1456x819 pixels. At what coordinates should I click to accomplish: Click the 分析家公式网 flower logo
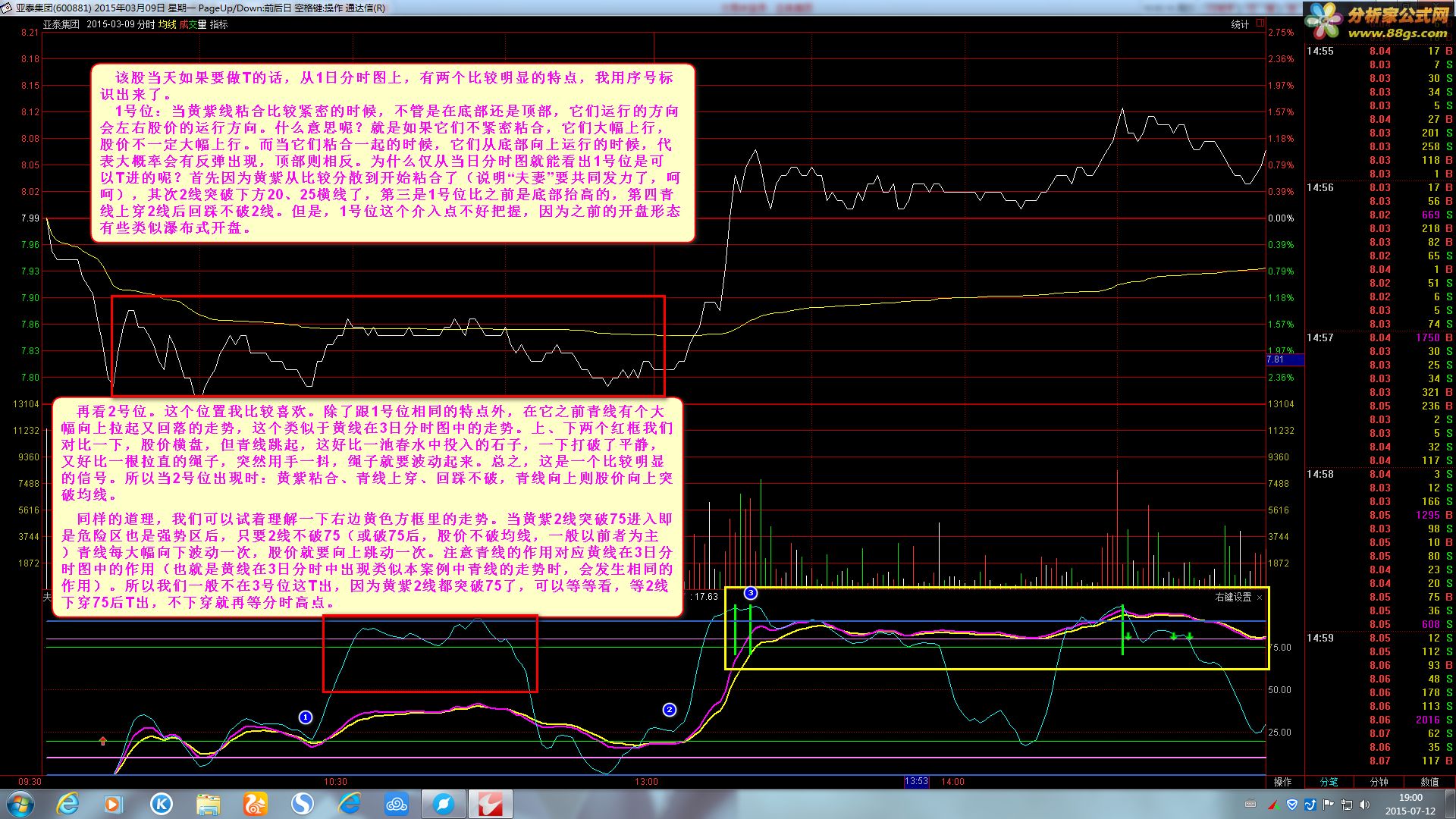pos(1324,20)
